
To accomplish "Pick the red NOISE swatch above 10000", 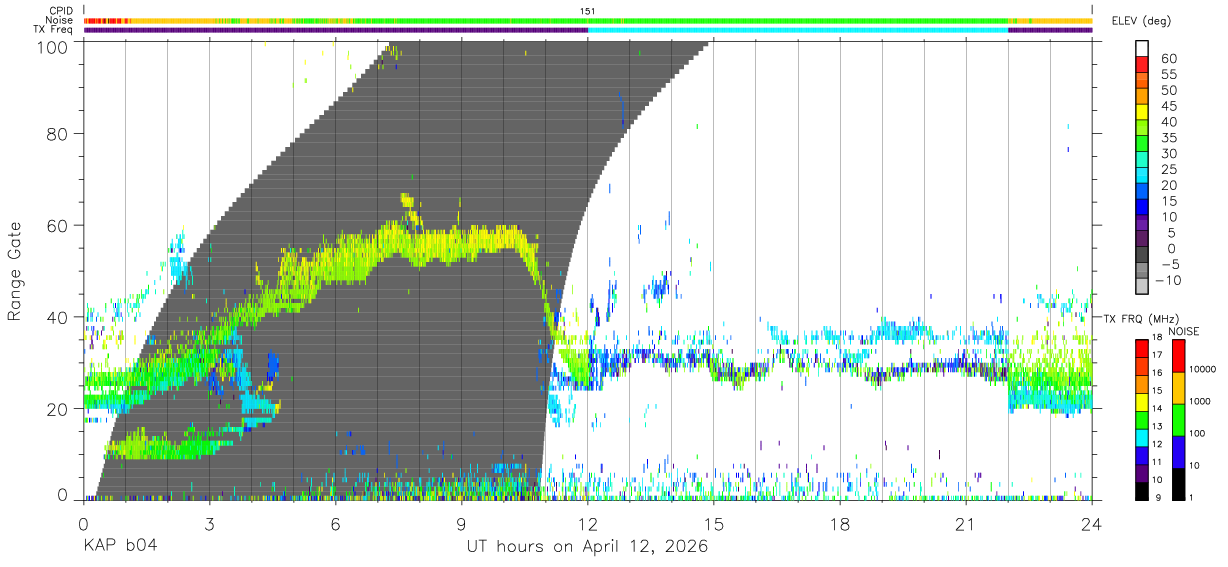I will tap(1178, 355).
